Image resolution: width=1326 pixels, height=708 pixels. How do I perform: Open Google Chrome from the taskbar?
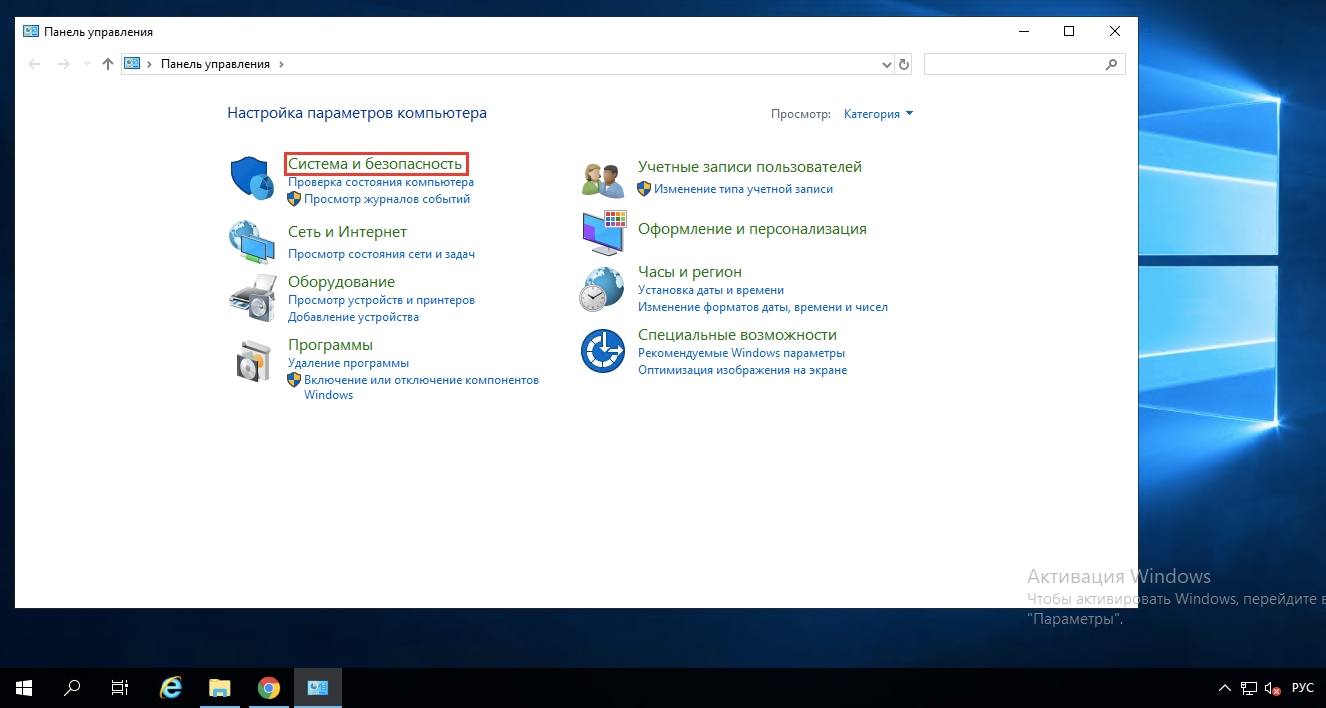[x=268, y=688]
